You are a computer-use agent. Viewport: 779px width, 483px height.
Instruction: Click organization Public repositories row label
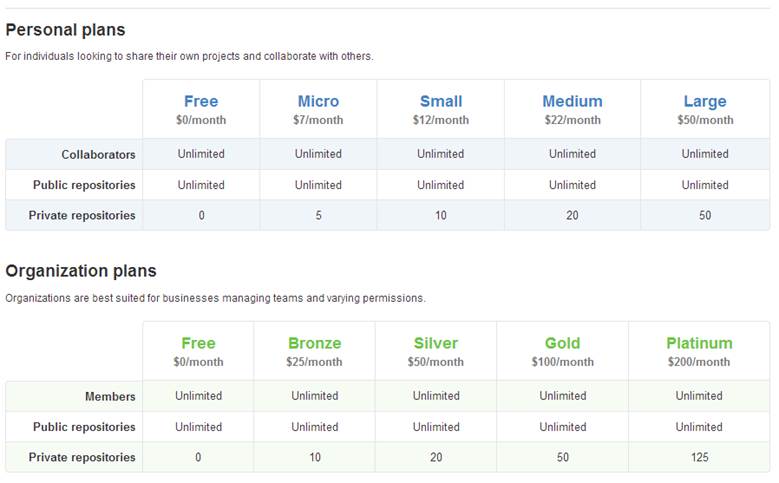[x=84, y=427]
